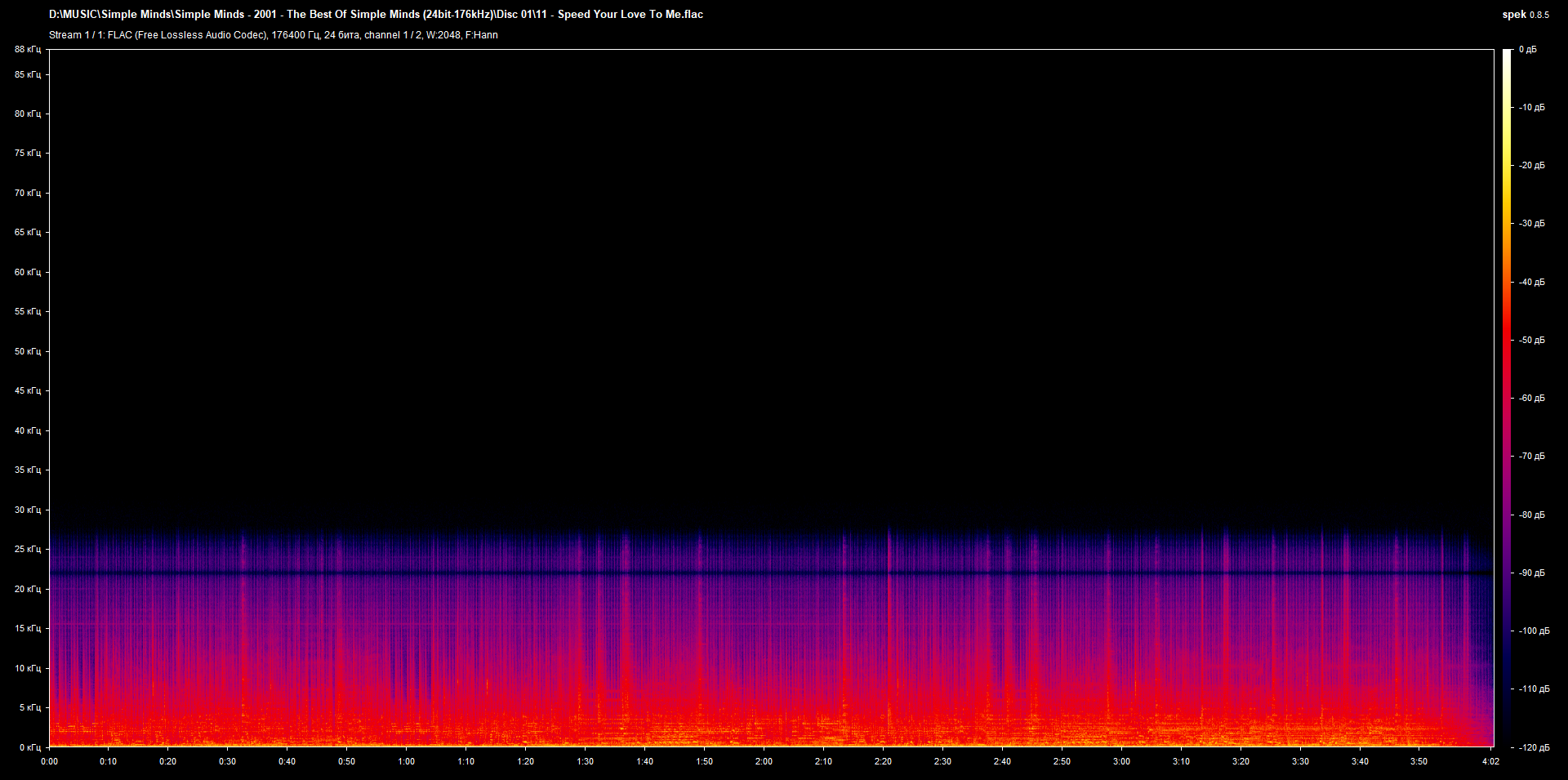Click the 10 кГц frequency label

coord(28,668)
